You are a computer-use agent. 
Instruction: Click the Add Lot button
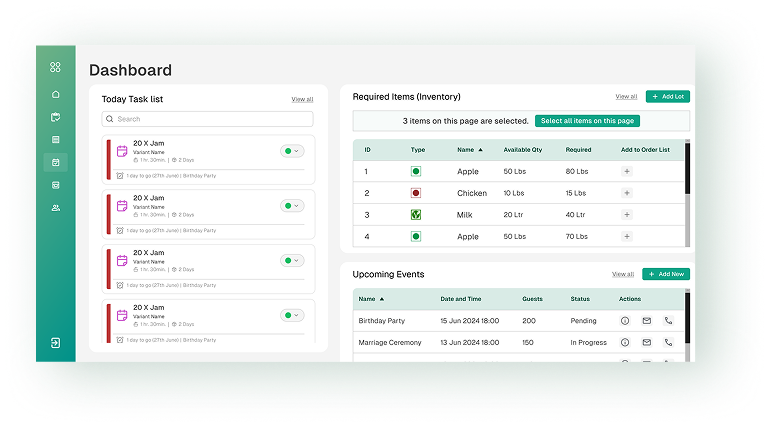pyautogui.click(x=667, y=97)
